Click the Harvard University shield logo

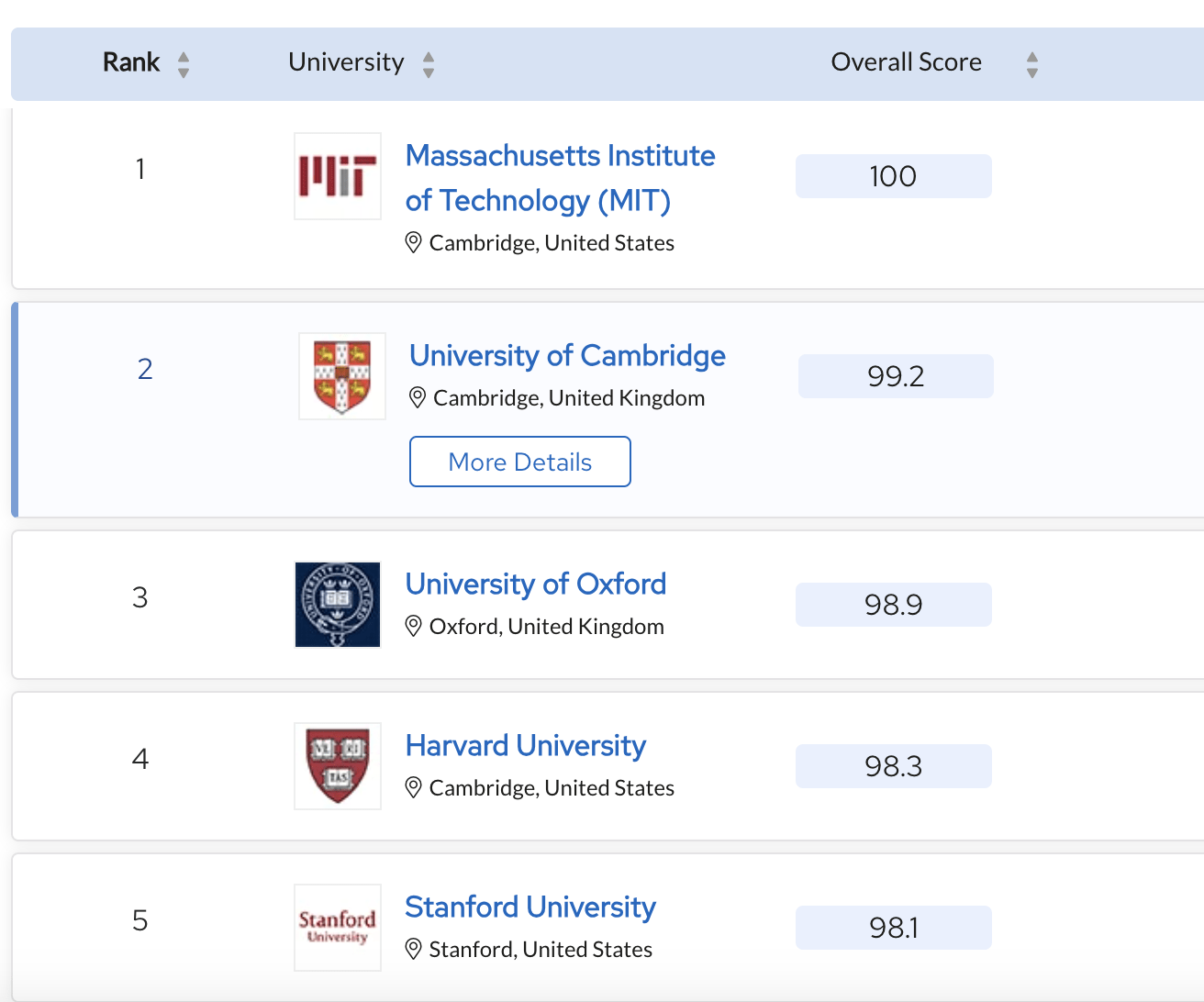337,766
